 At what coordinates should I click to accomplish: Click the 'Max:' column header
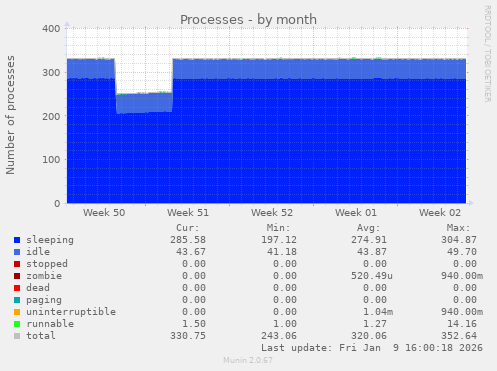[459, 228]
